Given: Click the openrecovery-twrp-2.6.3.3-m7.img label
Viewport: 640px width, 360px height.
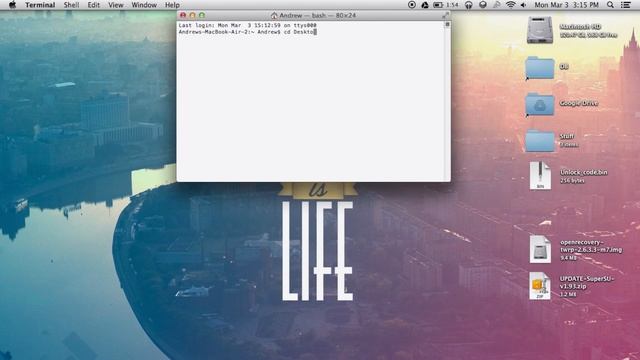Looking at the screenshot, I should (591, 246).
